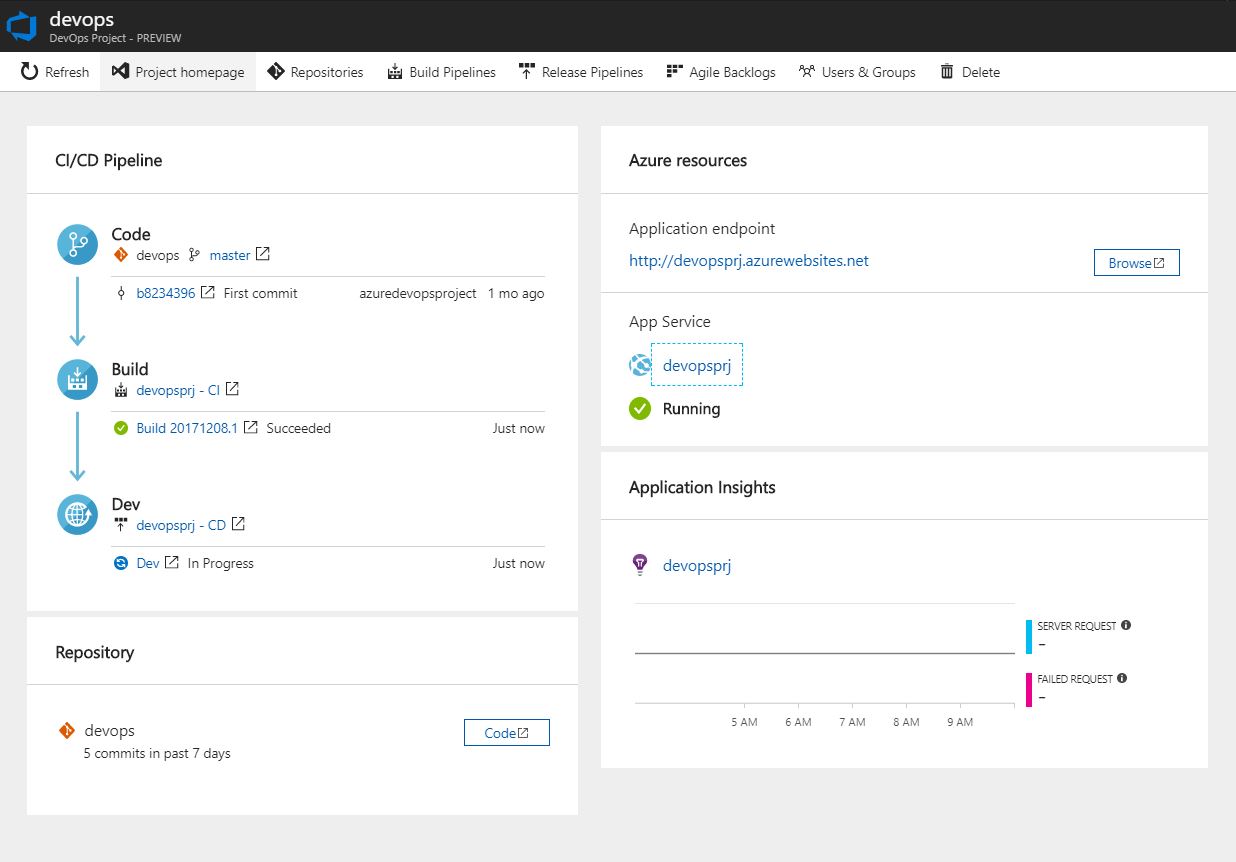Open the master branch link

tap(230, 255)
